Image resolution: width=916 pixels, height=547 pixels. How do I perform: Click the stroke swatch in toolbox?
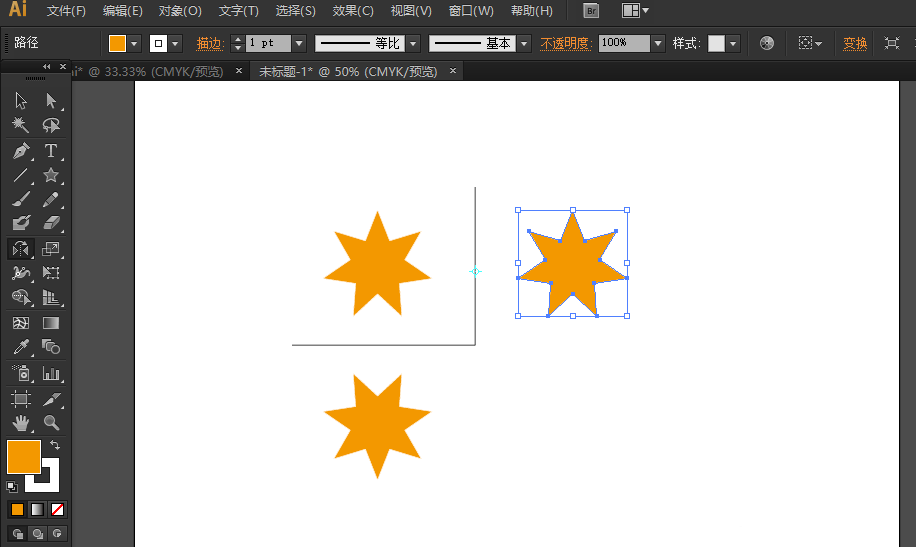coord(50,483)
